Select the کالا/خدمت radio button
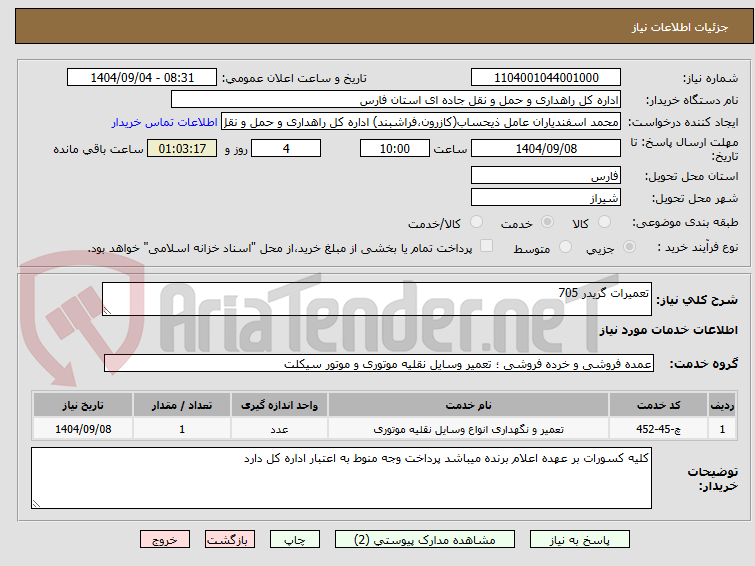The width and height of the screenshot is (755, 566). (x=476, y=222)
